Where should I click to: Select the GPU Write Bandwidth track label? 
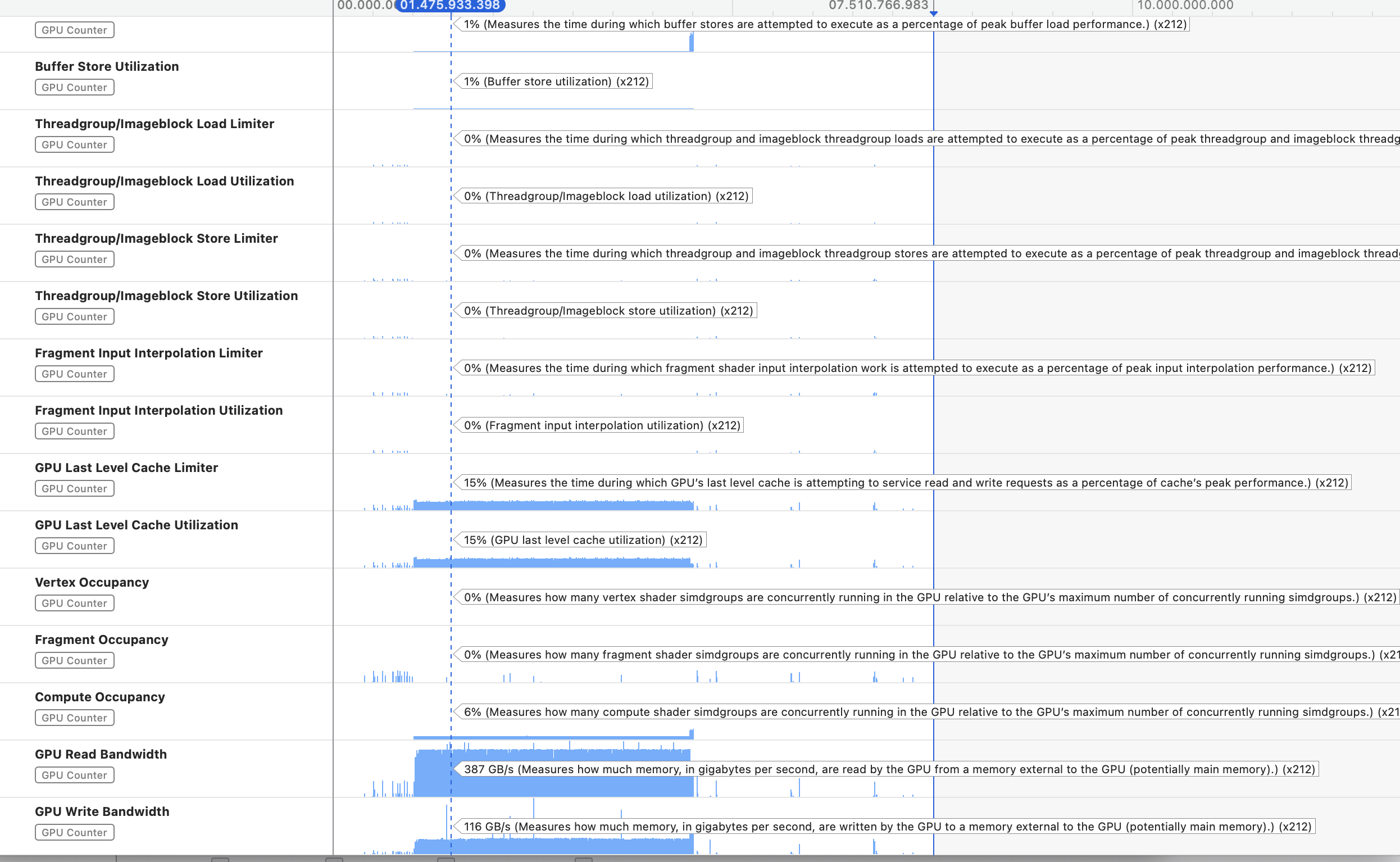pos(102,811)
